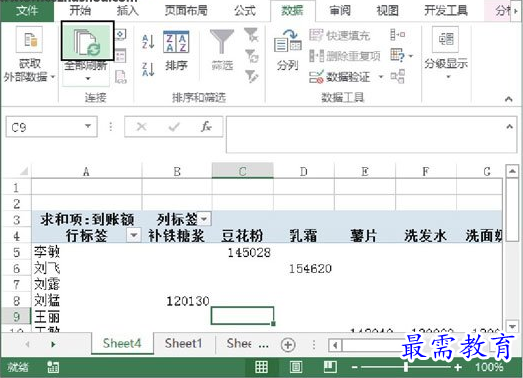Open the Developer tab

tap(446, 10)
